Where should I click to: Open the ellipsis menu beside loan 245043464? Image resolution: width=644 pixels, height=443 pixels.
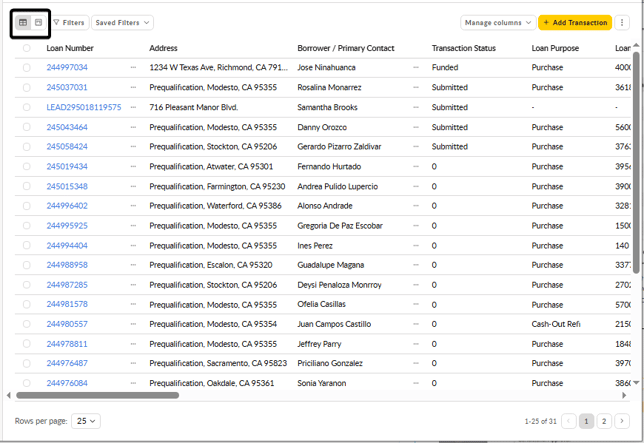[x=133, y=127]
